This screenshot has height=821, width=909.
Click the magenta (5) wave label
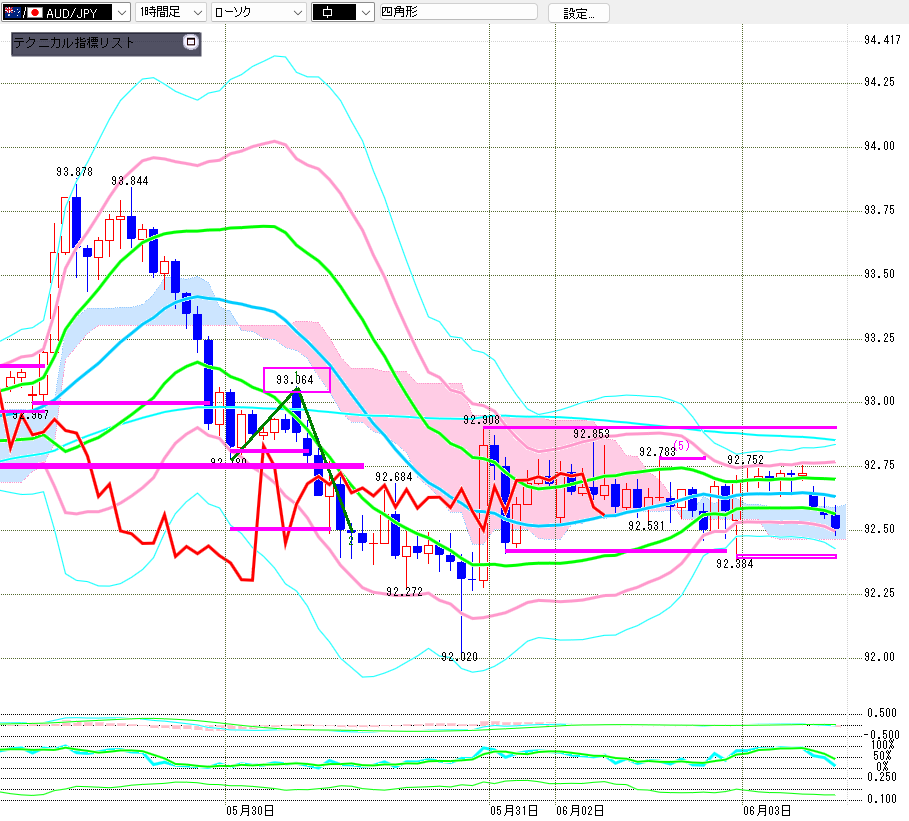(x=681, y=445)
